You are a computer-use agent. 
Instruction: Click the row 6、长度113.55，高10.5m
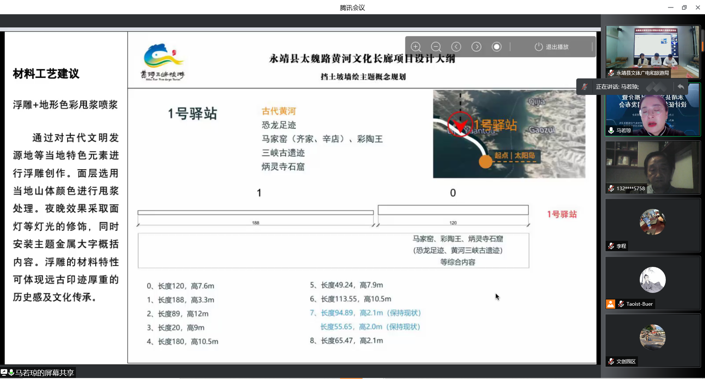click(x=350, y=299)
